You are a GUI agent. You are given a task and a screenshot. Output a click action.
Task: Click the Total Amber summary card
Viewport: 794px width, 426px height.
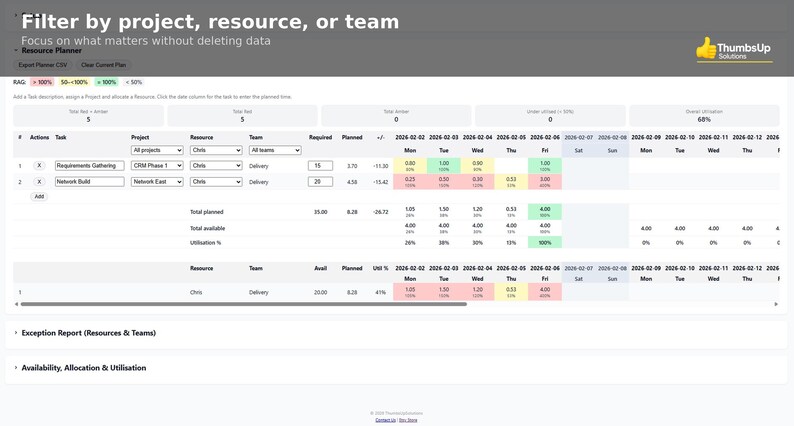point(396,115)
